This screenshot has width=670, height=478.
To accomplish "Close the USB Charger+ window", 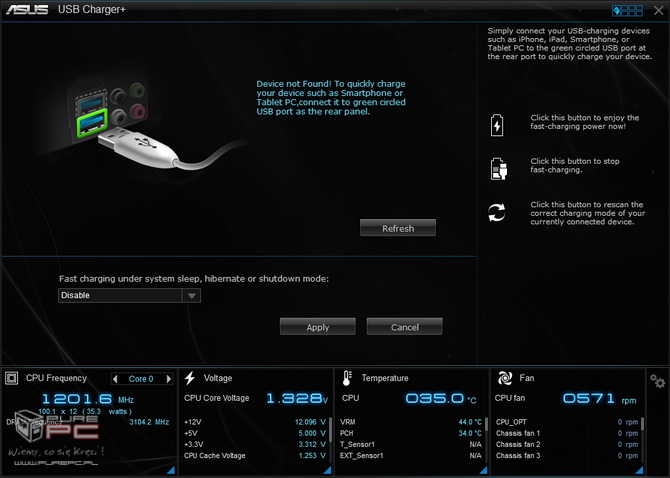I will pos(658,10).
